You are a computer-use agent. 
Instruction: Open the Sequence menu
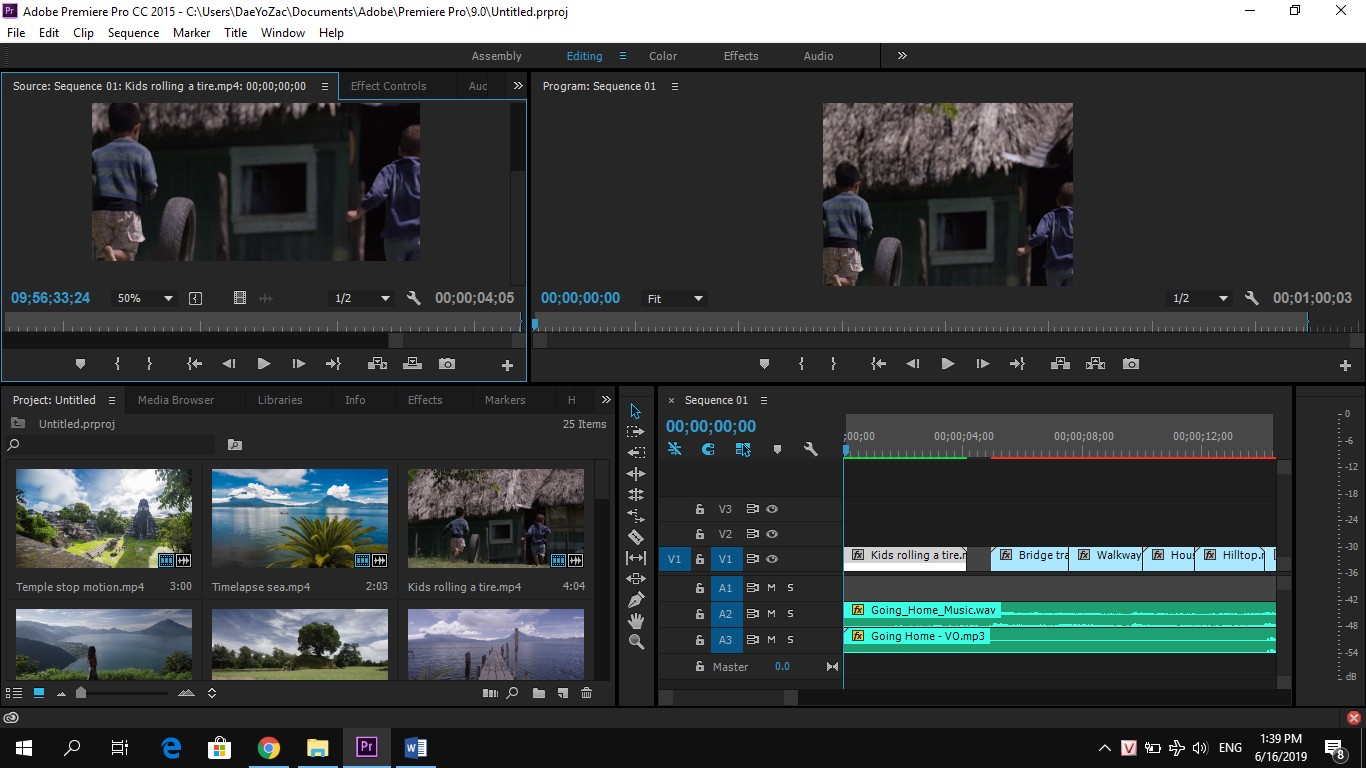133,33
